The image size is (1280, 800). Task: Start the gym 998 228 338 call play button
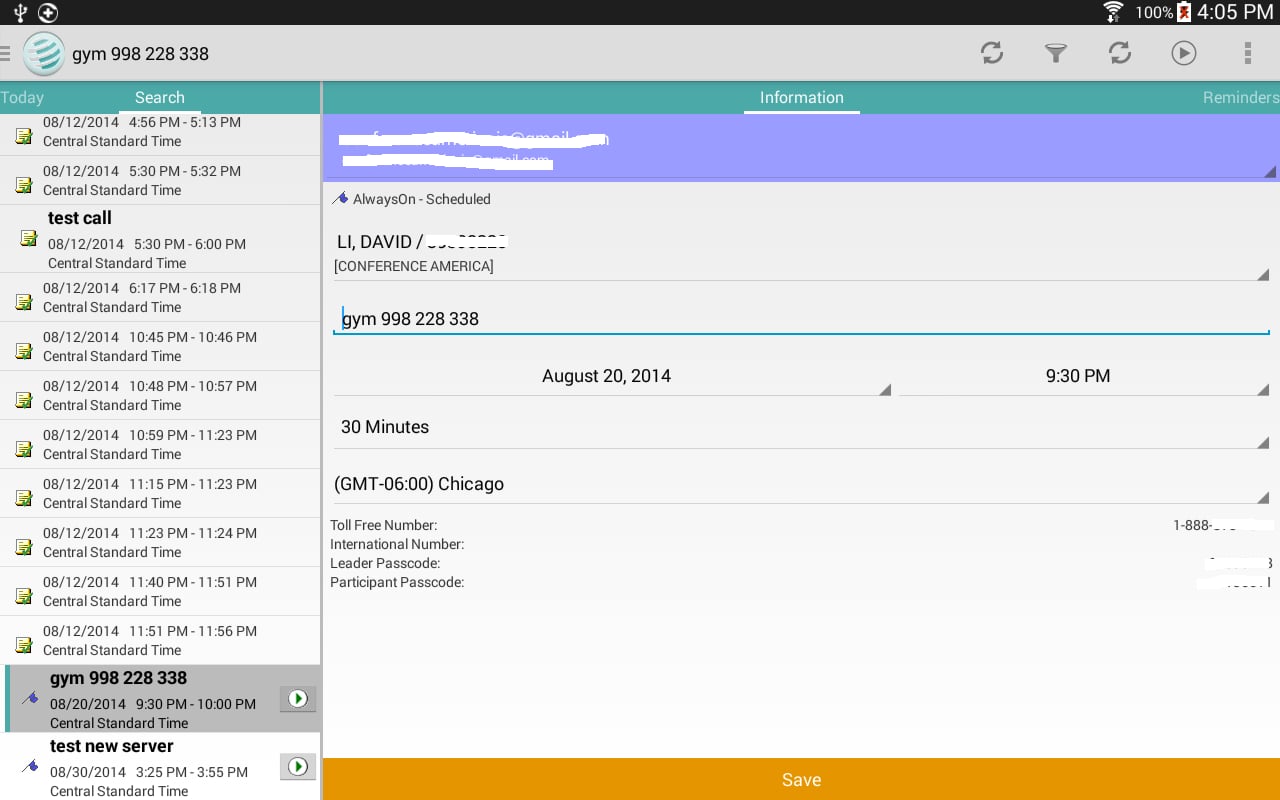point(298,699)
